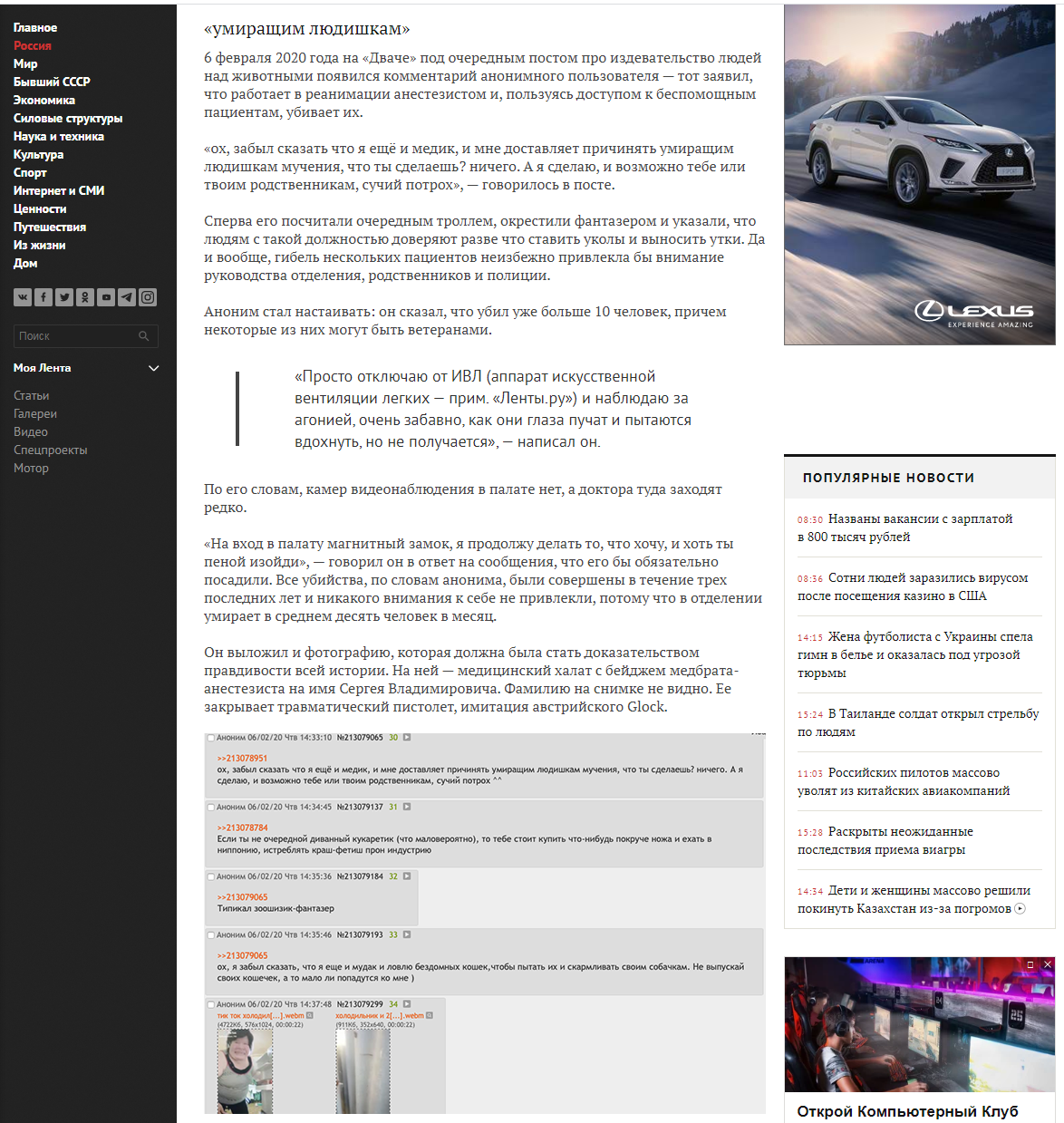
Task: Click the embedded forum thread screenshot
Action: (485, 923)
